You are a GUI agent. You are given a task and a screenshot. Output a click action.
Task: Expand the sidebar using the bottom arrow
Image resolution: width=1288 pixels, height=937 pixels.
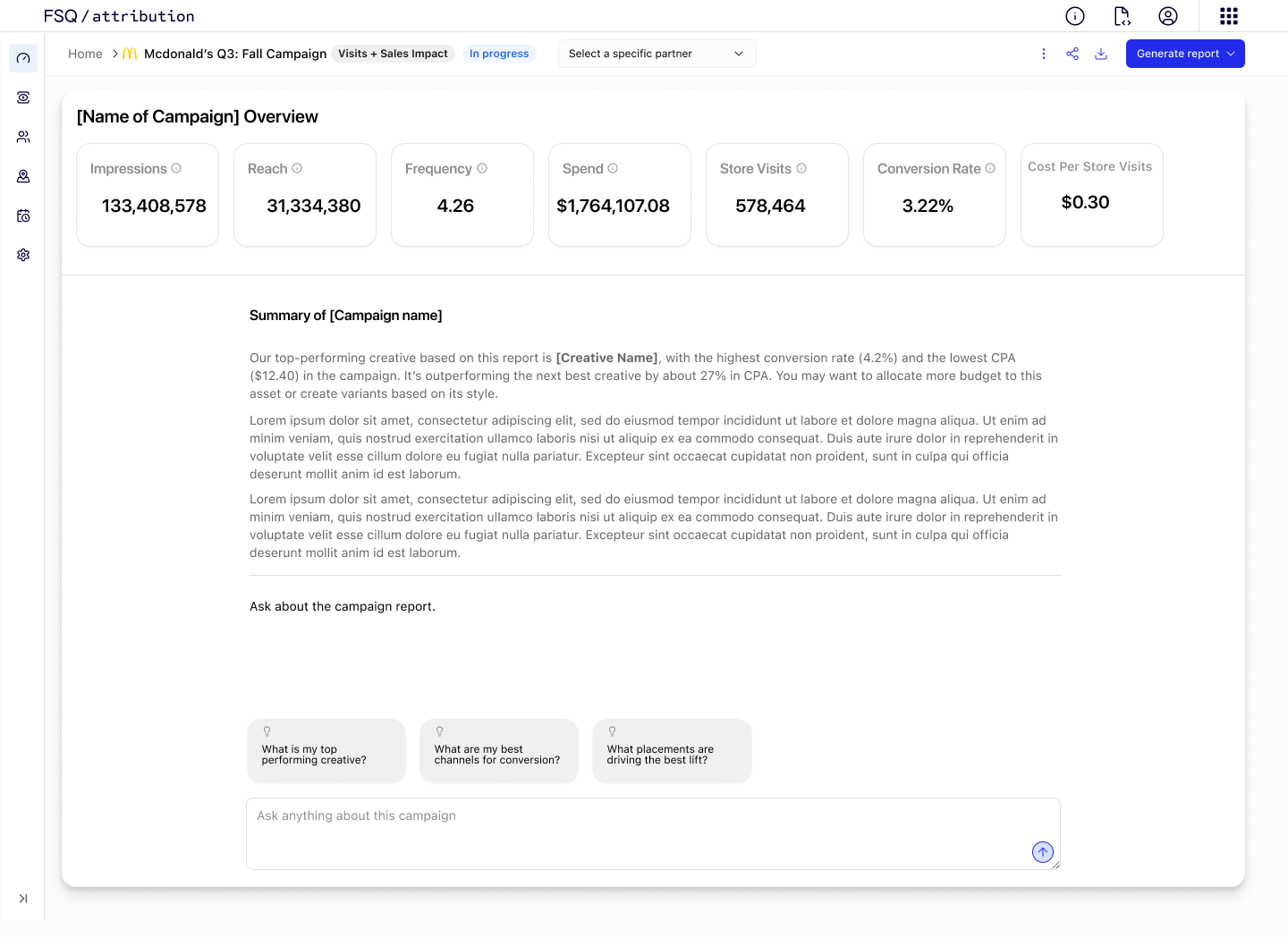click(23, 899)
